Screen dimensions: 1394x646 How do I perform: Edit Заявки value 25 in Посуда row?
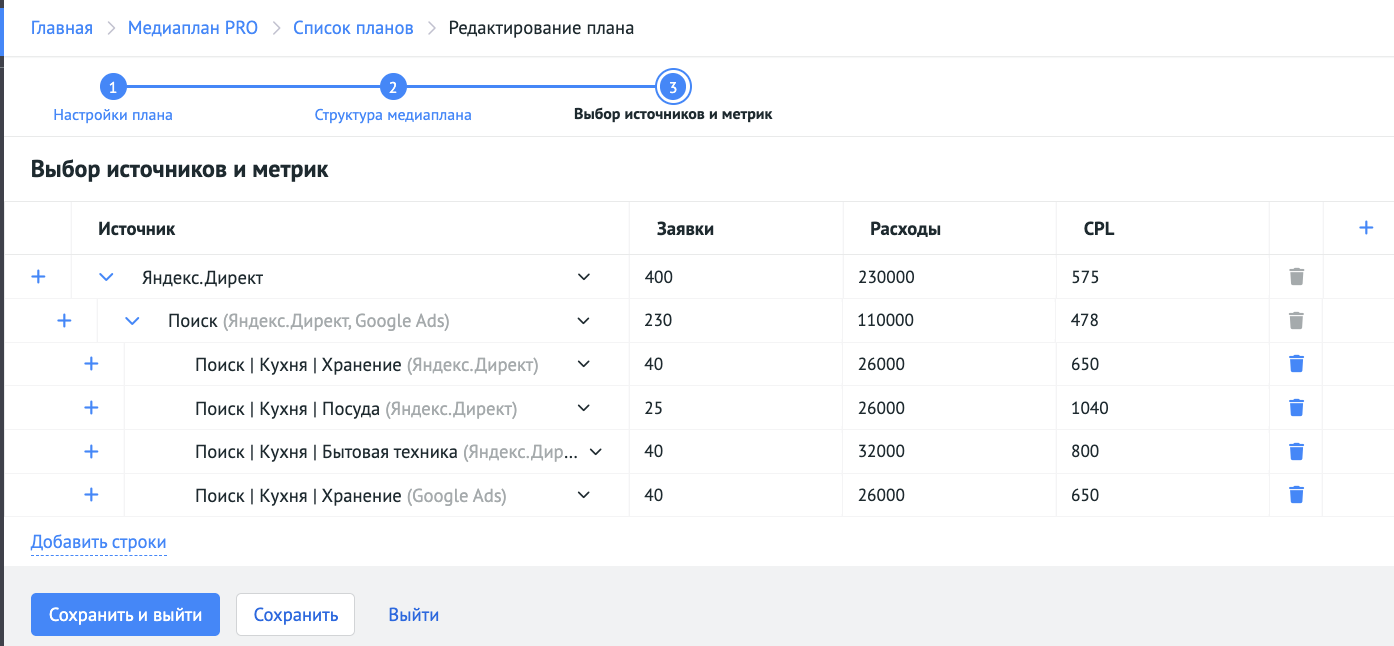tap(735, 408)
